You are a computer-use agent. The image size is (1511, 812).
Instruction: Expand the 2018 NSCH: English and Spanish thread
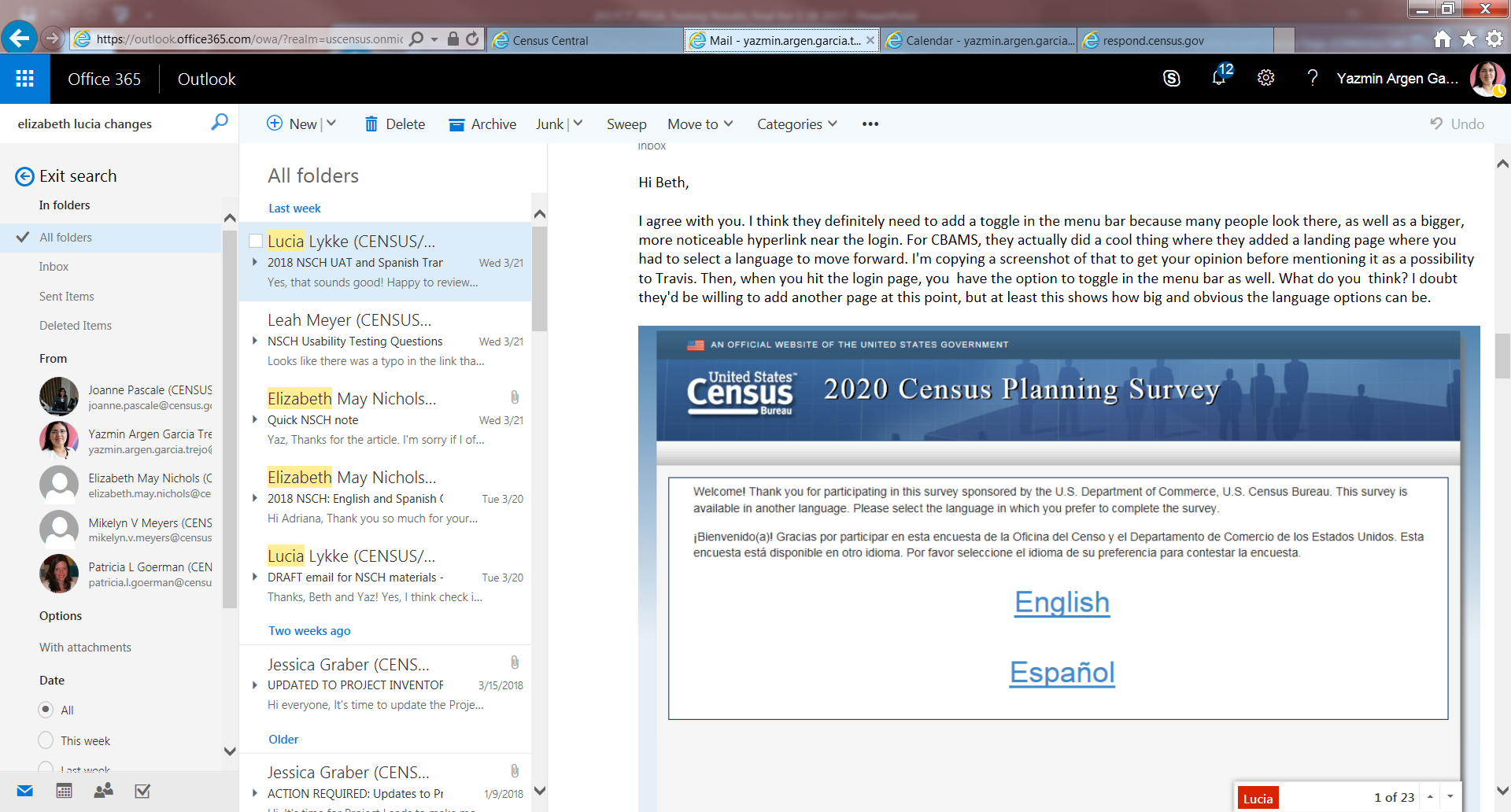coord(255,498)
